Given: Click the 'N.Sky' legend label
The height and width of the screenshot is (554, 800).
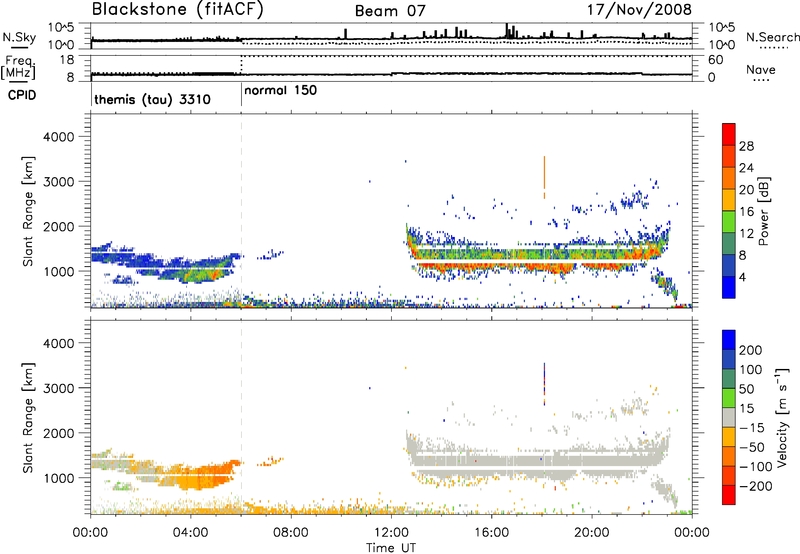Looking at the screenshot, I should tap(19, 37).
